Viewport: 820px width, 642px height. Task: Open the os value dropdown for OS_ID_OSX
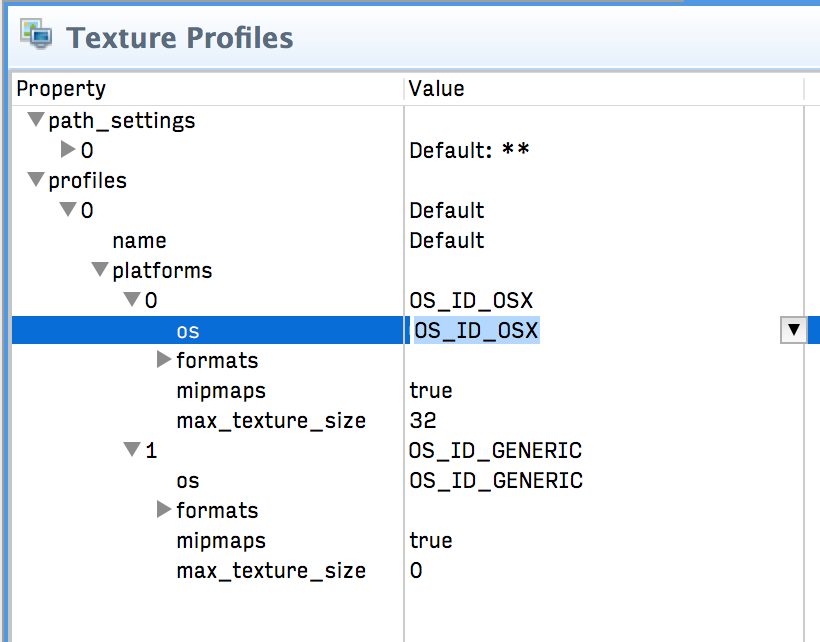tap(793, 330)
